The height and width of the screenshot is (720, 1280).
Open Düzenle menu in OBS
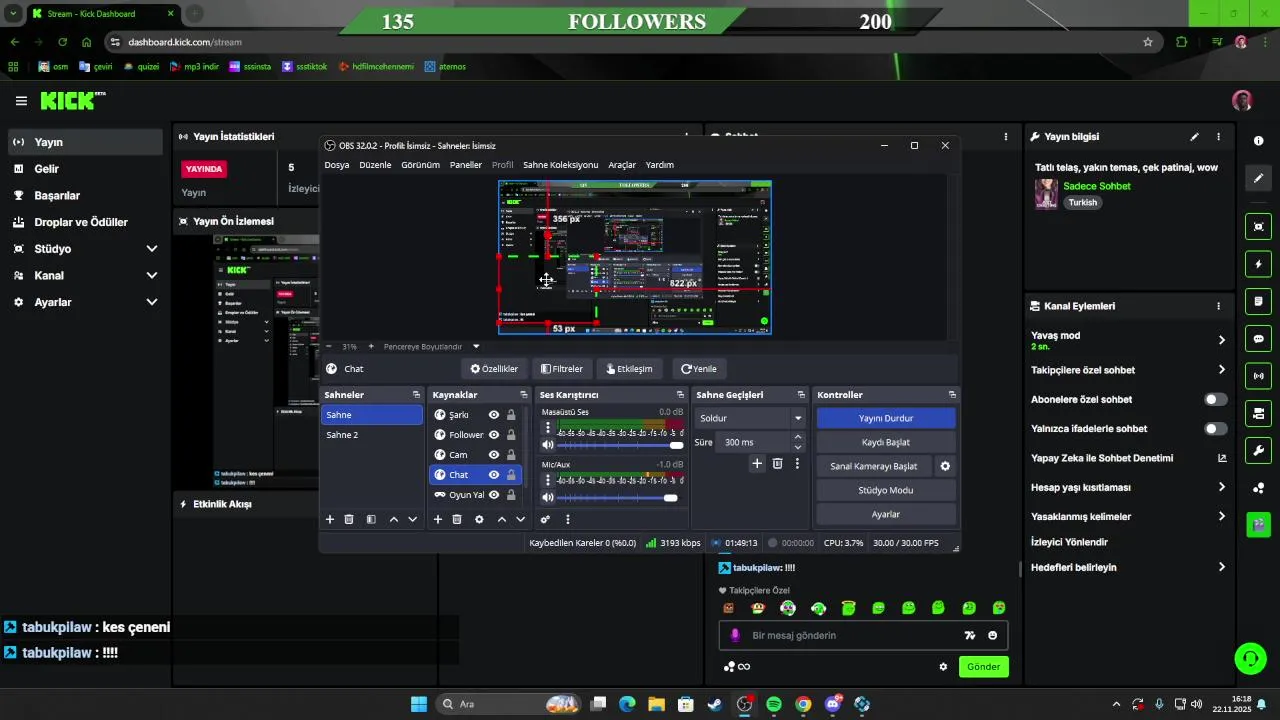click(375, 165)
